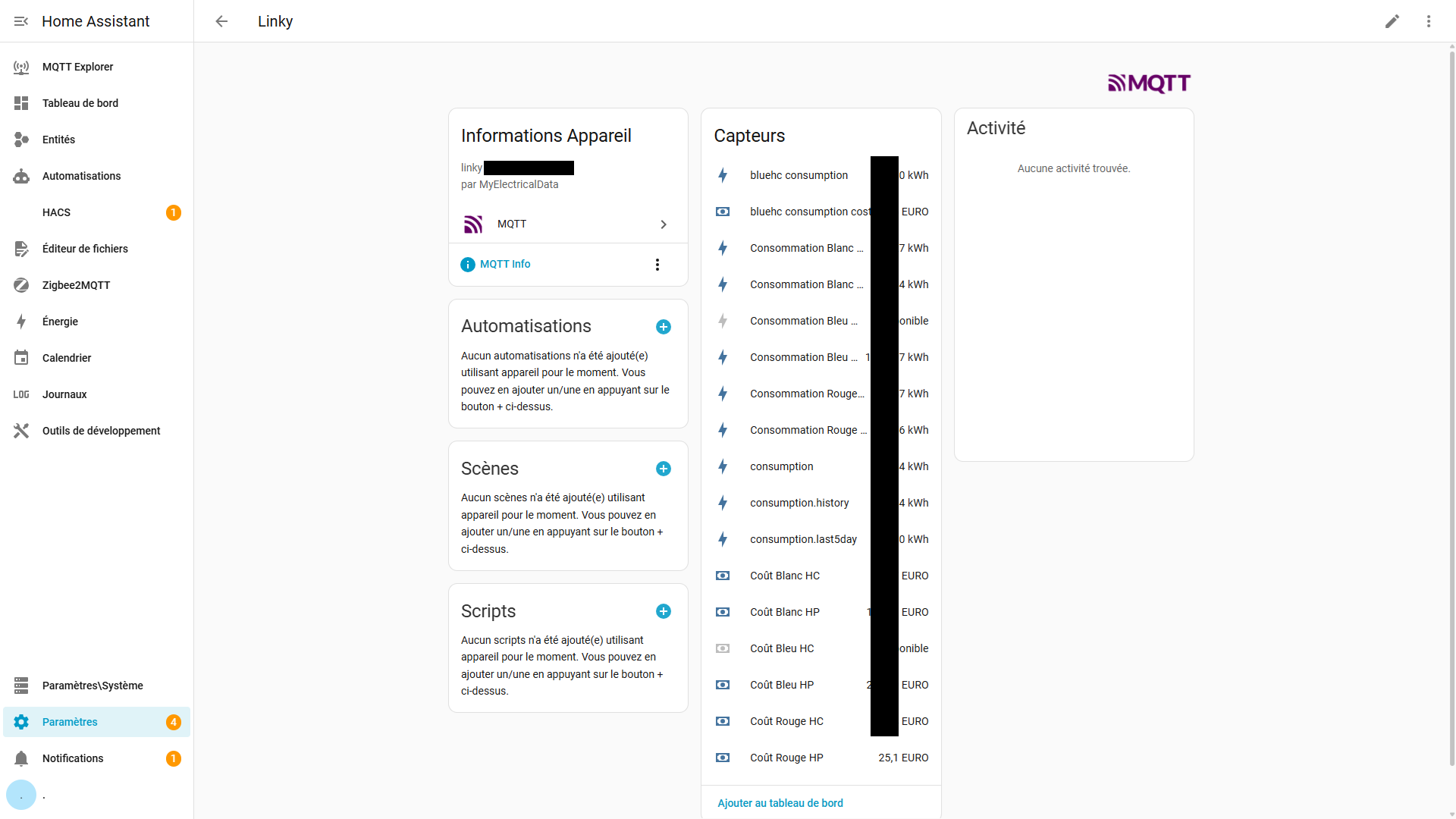
Task: Go to Énergie sidebar item
Action: tap(60, 322)
